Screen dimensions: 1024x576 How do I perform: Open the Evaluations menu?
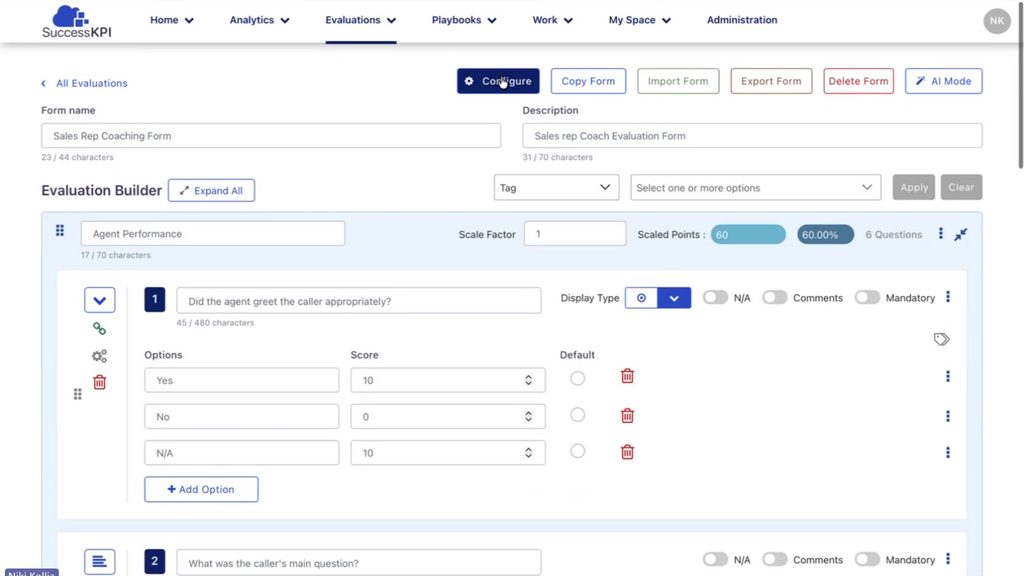point(360,20)
